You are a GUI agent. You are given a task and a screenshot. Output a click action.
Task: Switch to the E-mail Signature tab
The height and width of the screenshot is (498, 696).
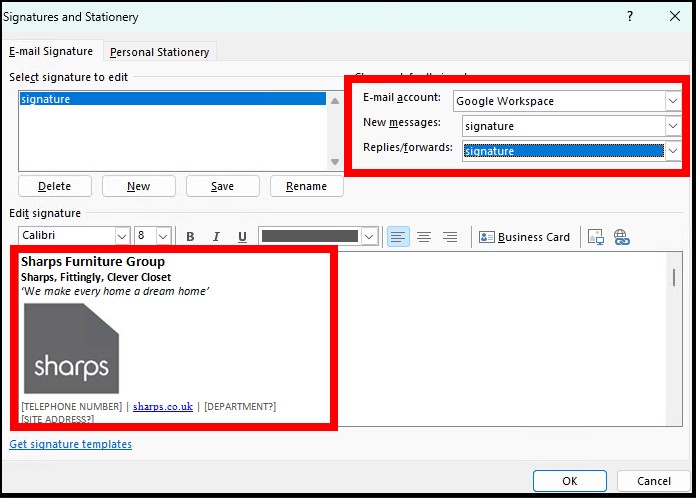51,51
